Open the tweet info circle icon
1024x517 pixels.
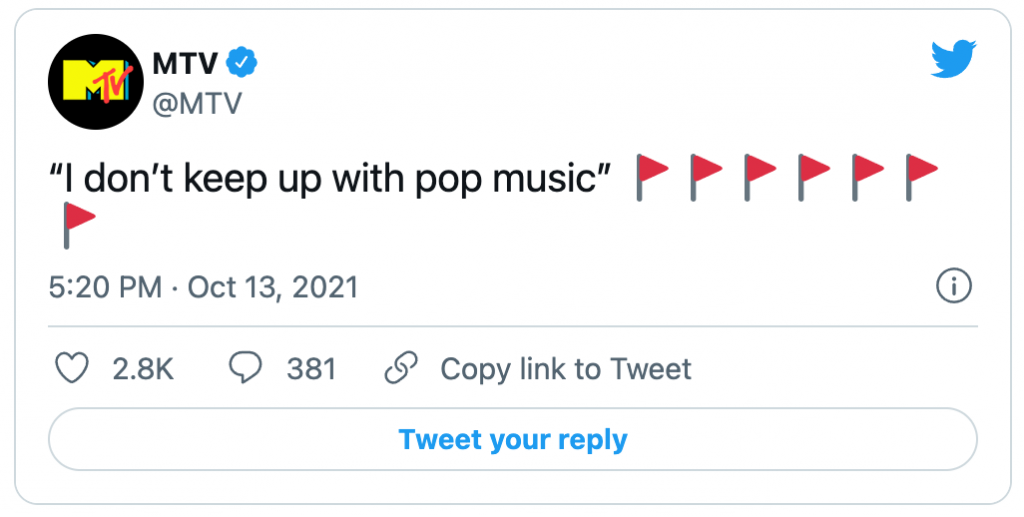(x=954, y=287)
